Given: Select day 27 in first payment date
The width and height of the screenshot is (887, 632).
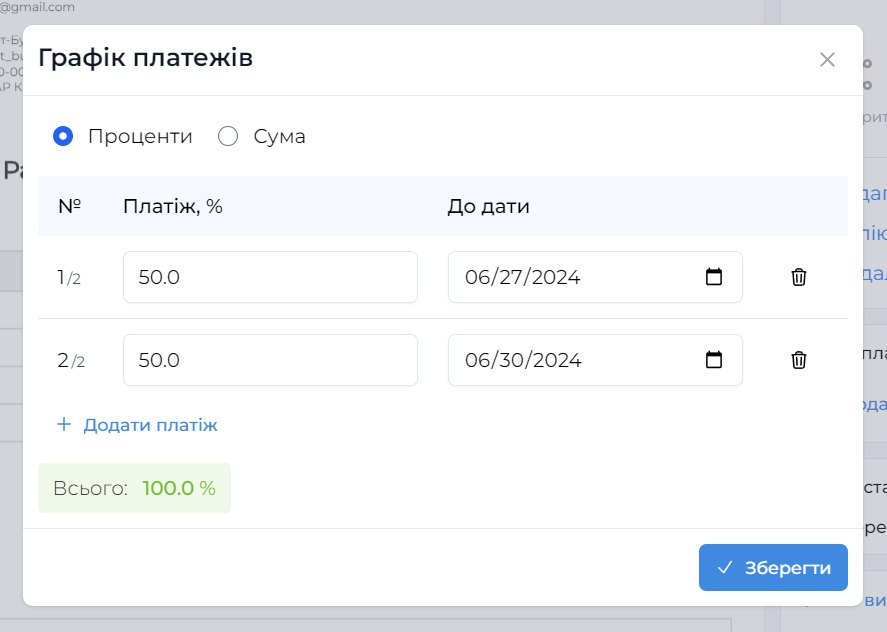Looking at the screenshot, I should (x=509, y=277).
